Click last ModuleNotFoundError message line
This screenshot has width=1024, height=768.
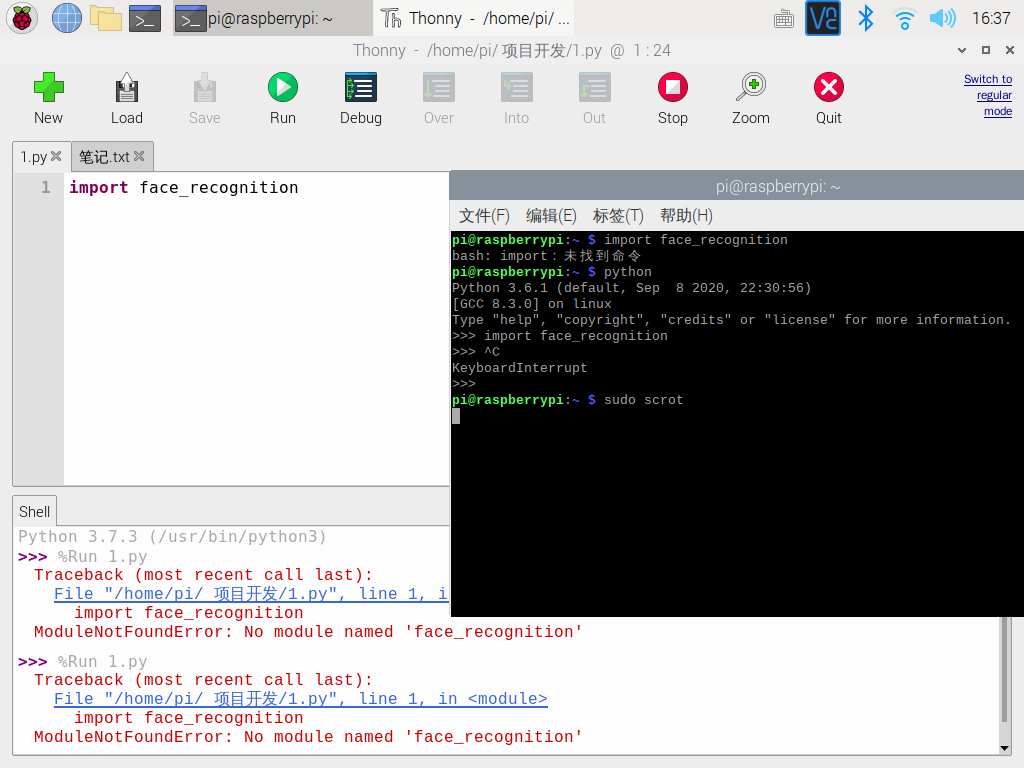coord(308,737)
